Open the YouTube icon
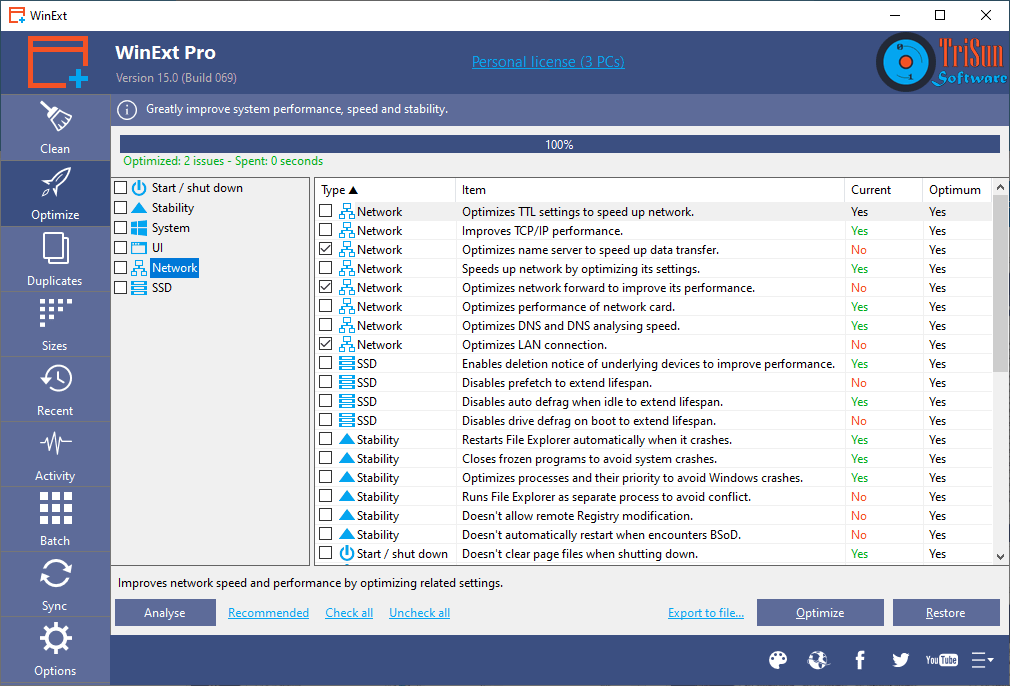 (942, 660)
